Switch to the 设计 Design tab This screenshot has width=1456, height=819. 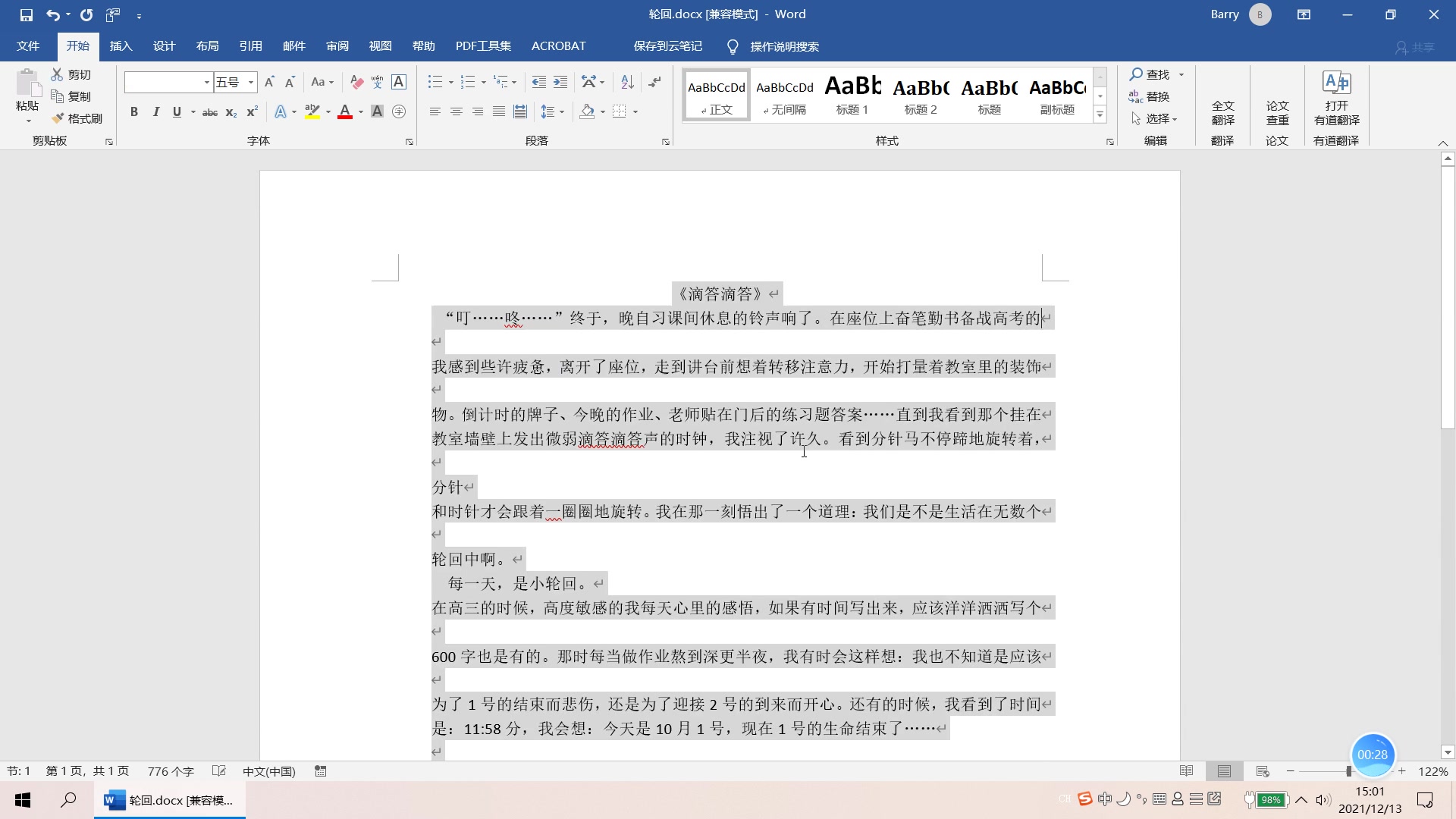pyautogui.click(x=164, y=46)
